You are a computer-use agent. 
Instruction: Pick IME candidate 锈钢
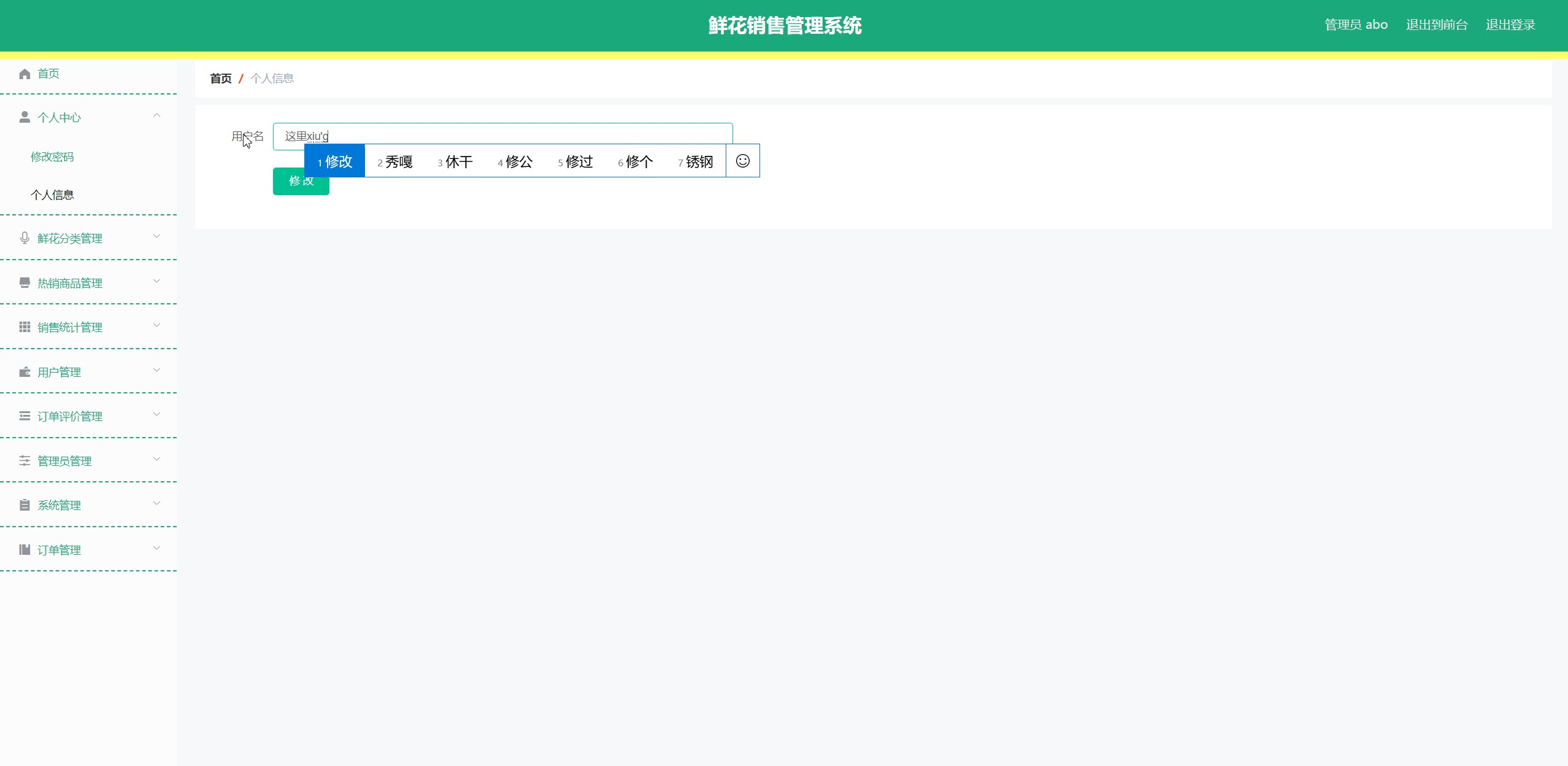coord(696,161)
